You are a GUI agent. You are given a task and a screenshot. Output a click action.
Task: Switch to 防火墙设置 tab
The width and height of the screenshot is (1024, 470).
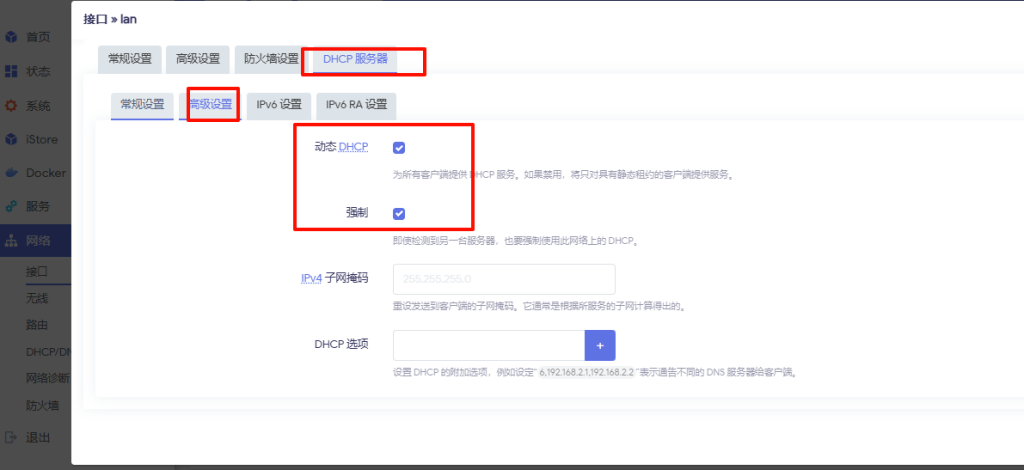tap(271, 59)
